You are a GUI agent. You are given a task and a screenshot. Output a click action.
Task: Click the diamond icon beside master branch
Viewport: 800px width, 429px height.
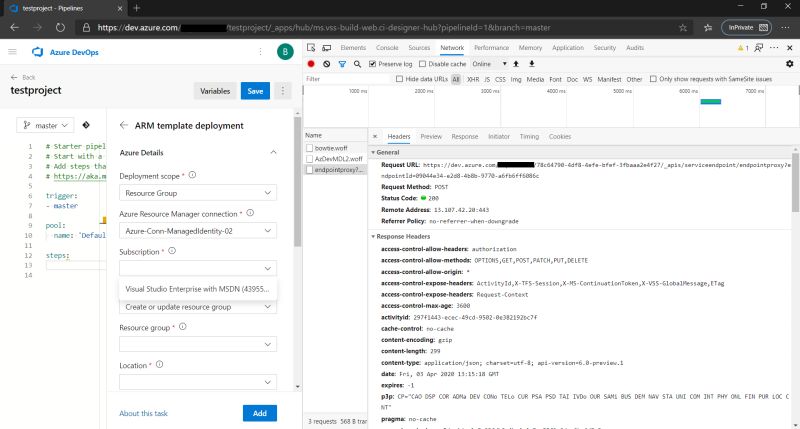tap(86, 125)
